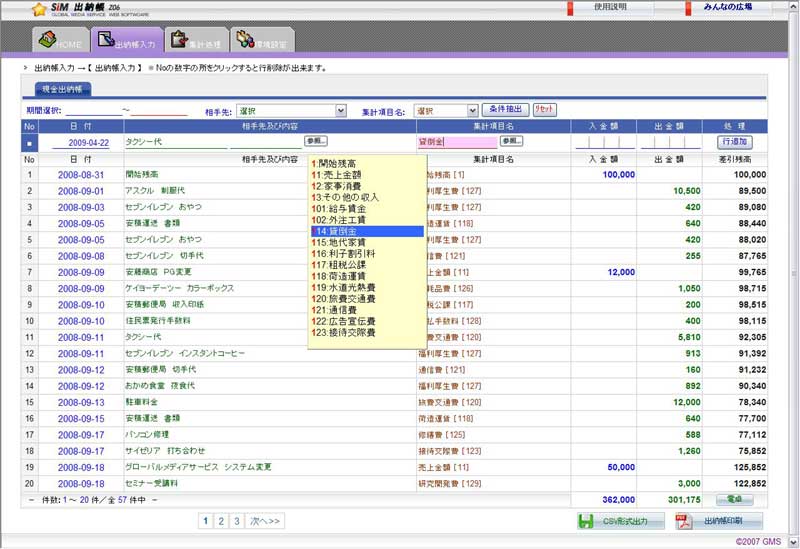Click the 環境設定 tab icon
Image resolution: width=800 pixels, height=549 pixels.
244,40
